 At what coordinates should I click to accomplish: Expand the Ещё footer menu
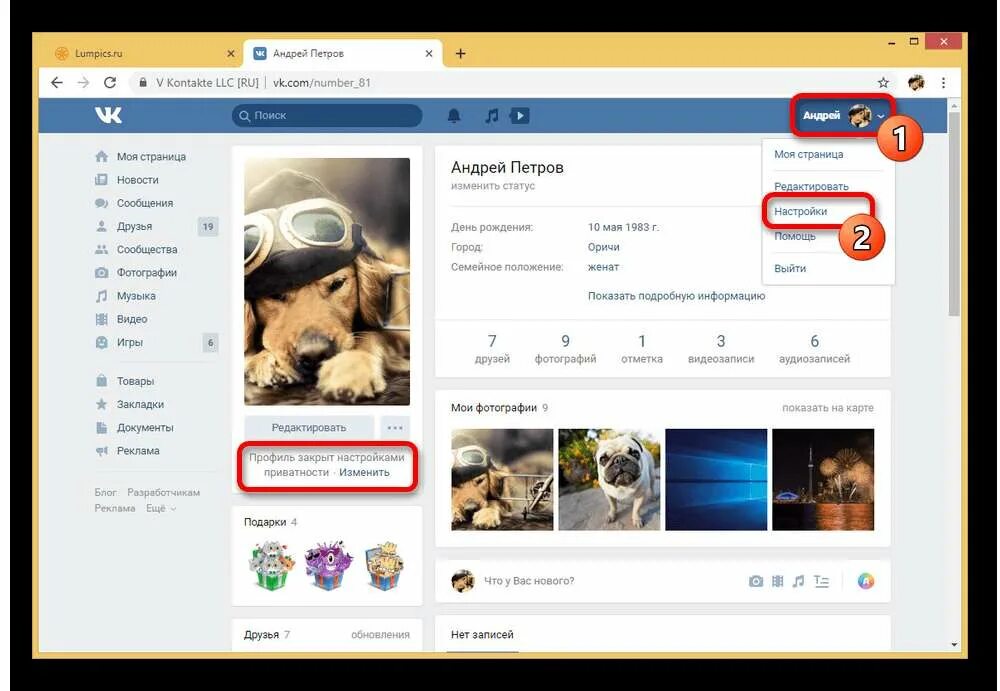point(160,508)
